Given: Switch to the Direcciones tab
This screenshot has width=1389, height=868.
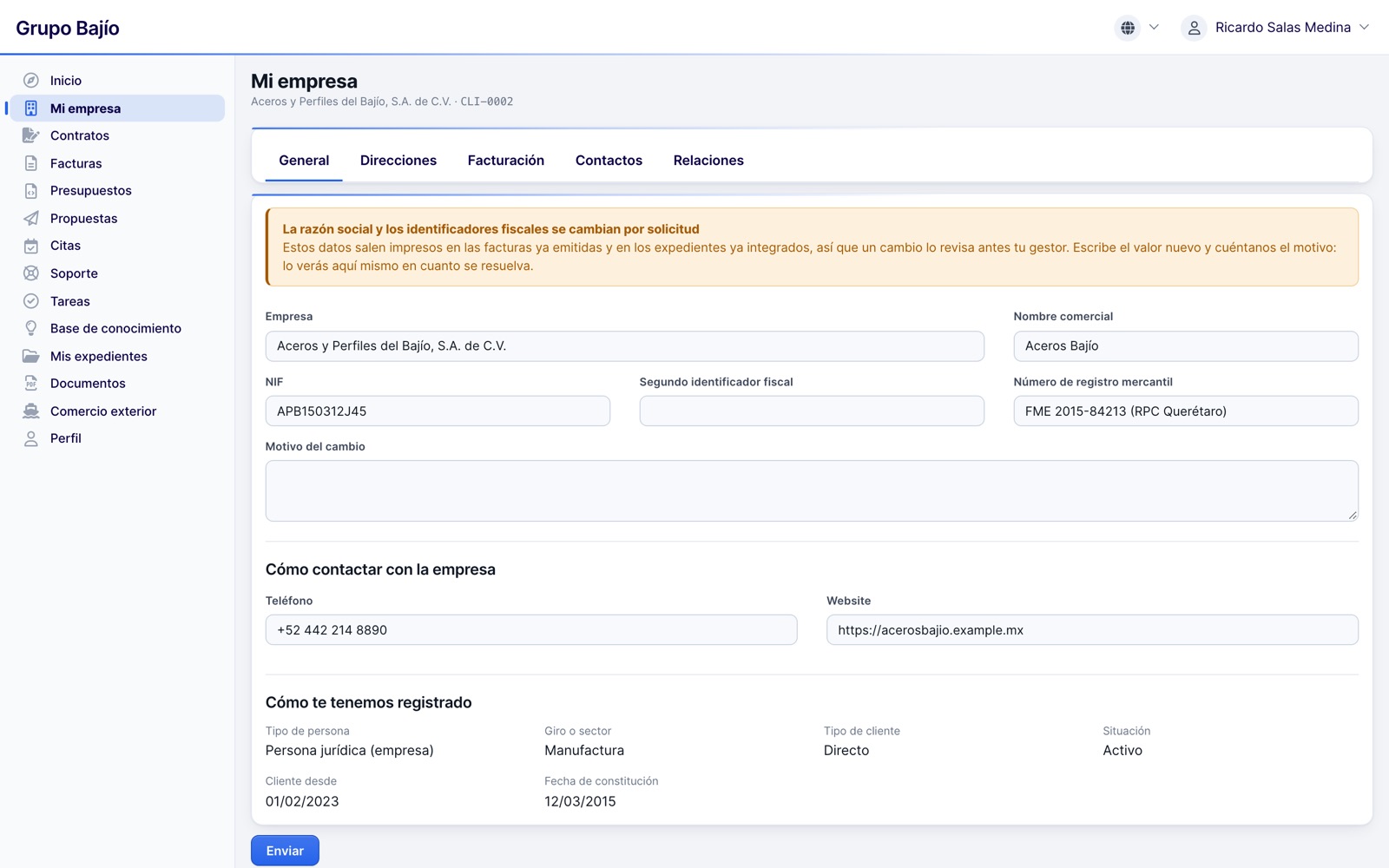Looking at the screenshot, I should (398, 161).
